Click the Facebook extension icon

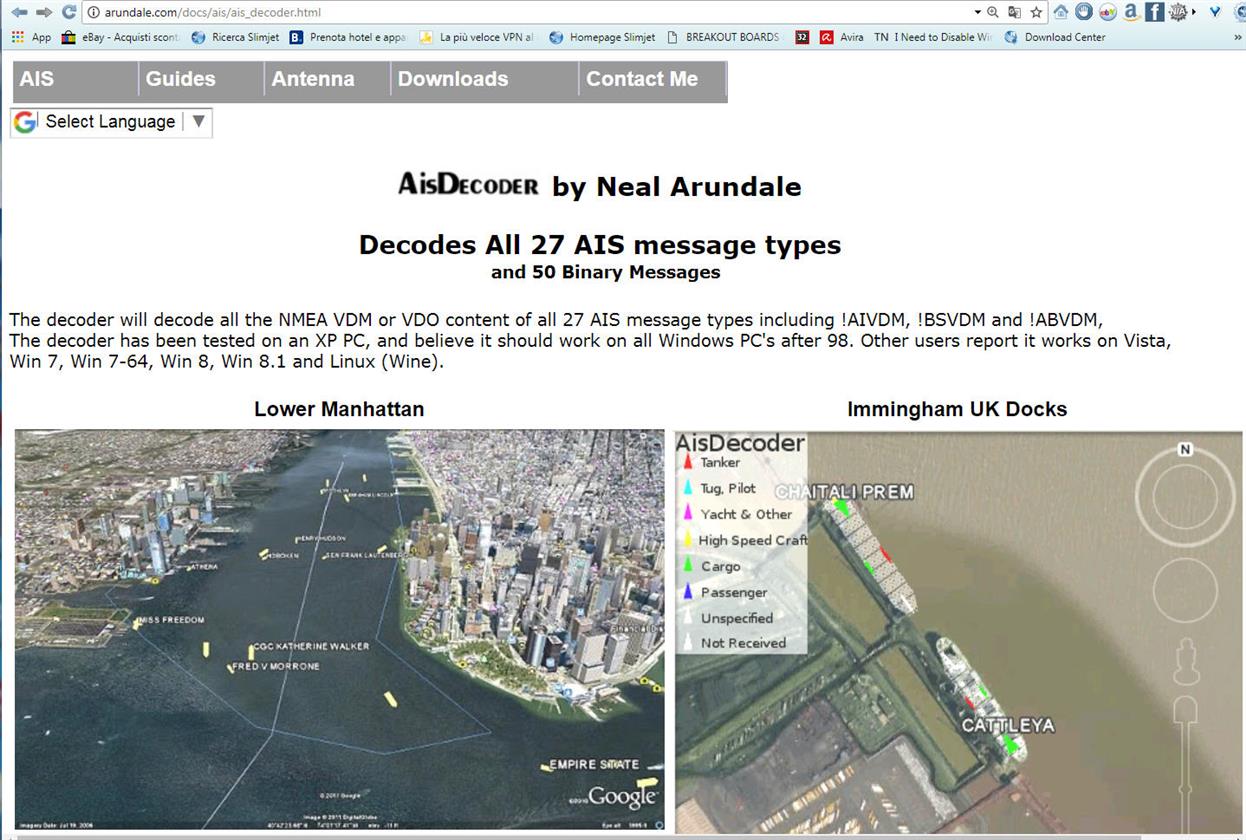pos(1154,12)
